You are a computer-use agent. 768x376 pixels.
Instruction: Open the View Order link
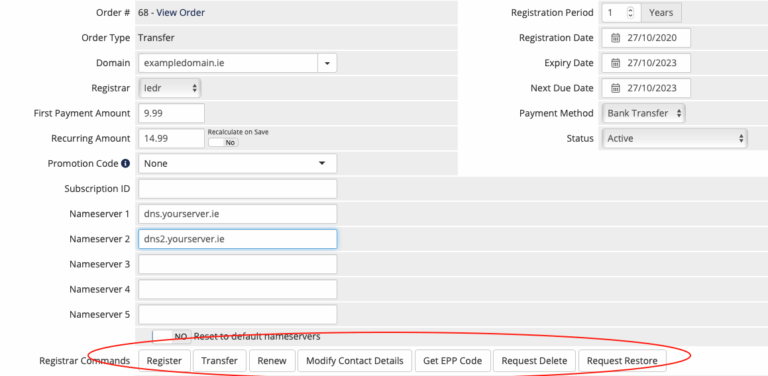(x=180, y=13)
